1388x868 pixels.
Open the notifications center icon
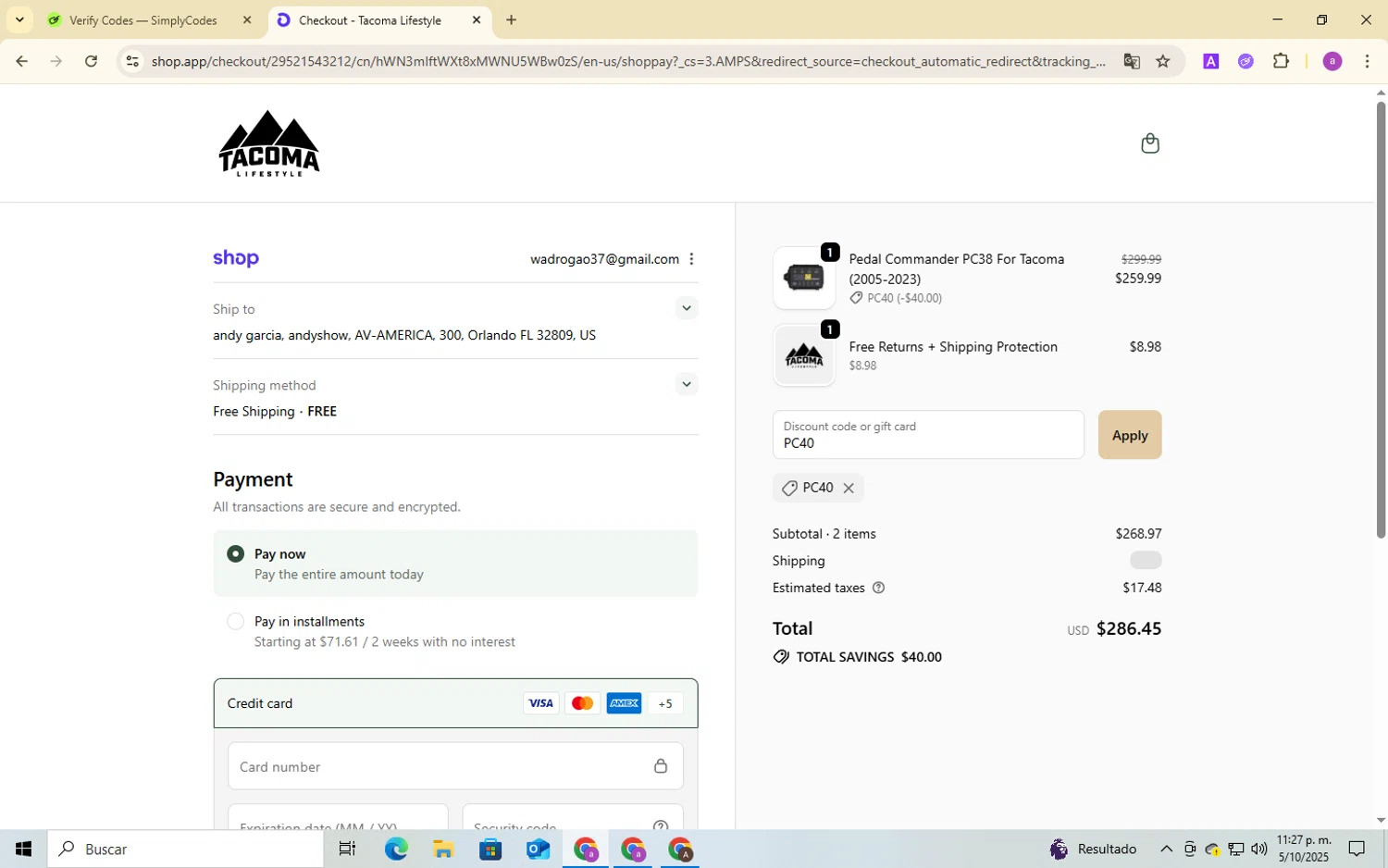(1357, 849)
